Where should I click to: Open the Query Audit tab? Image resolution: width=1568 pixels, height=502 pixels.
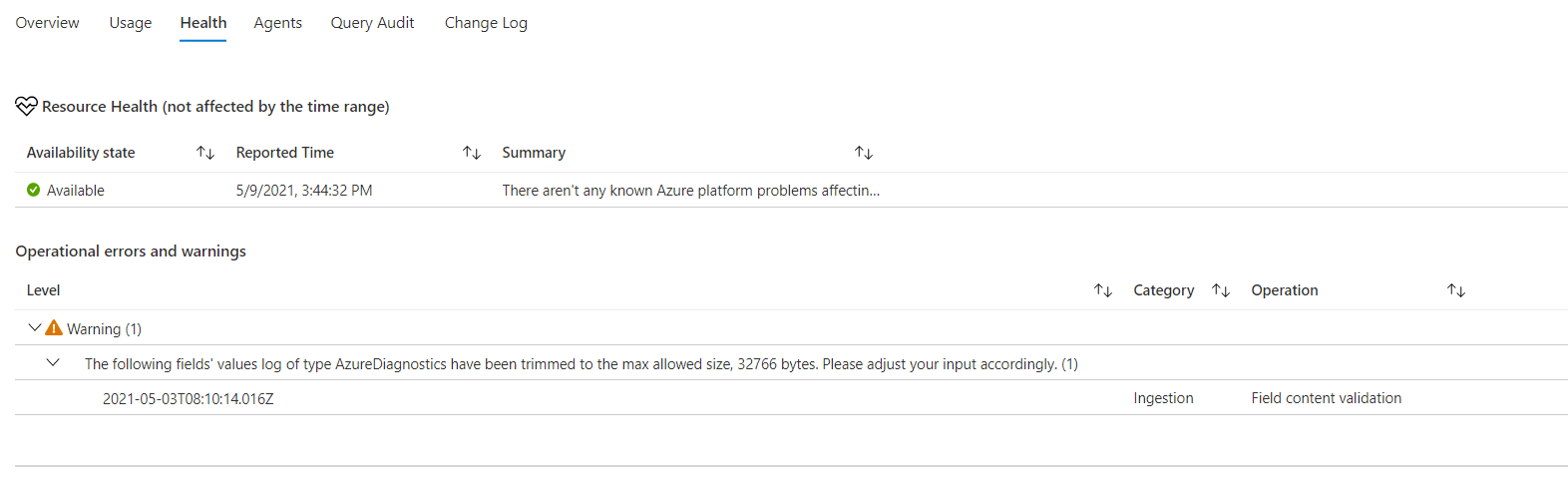[x=372, y=23]
